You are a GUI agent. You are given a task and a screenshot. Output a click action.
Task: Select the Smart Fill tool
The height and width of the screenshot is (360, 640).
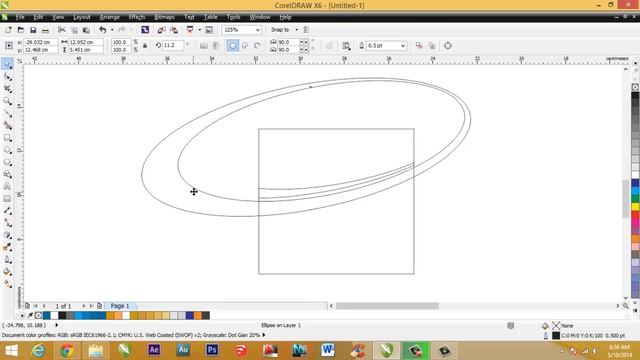coord(7,126)
